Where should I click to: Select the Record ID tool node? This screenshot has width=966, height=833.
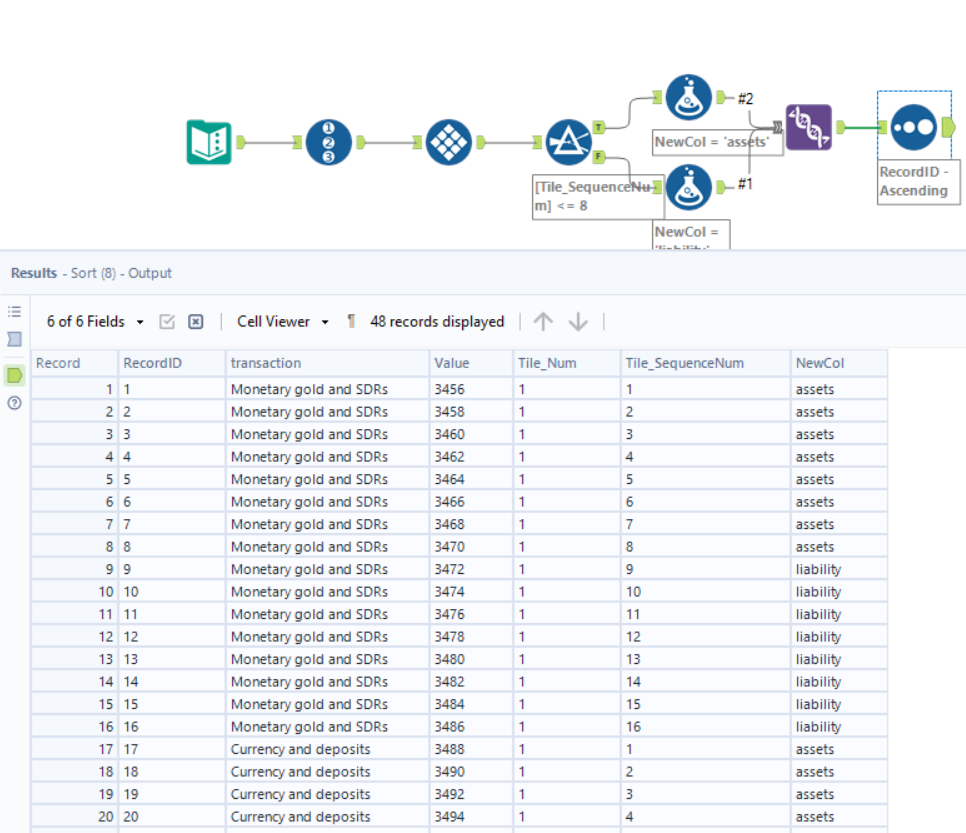tap(328, 142)
